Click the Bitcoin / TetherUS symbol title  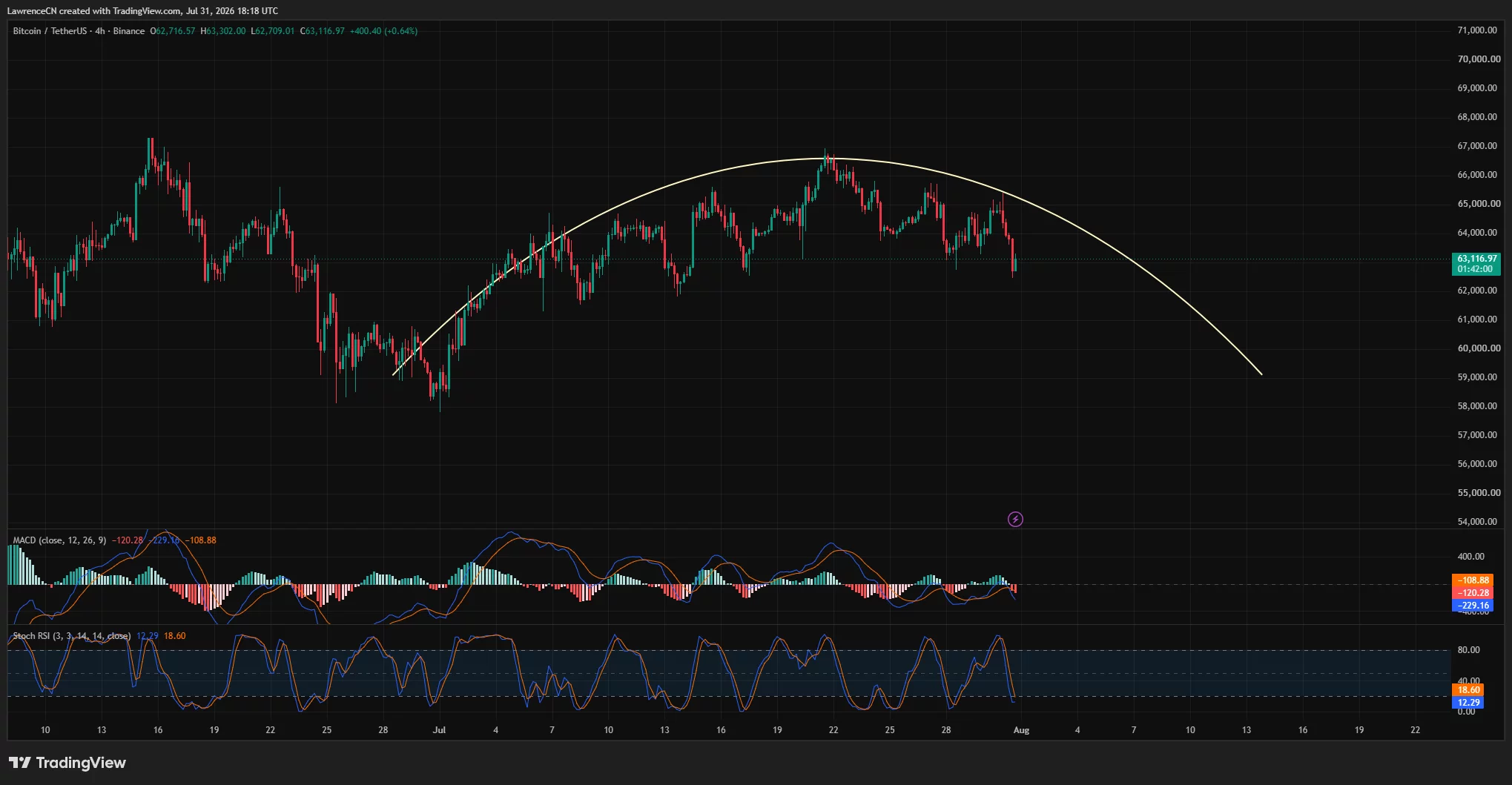coord(79,31)
